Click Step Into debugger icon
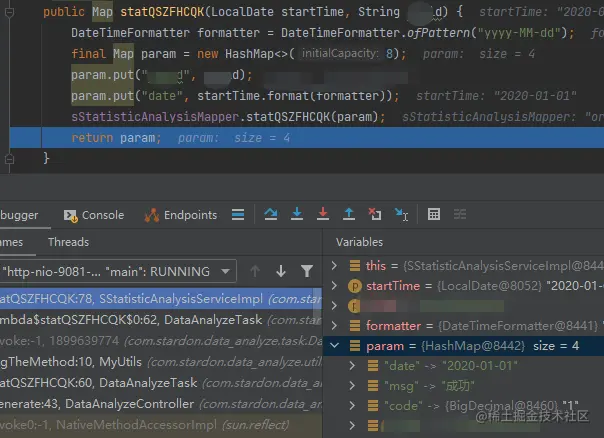The width and height of the screenshot is (604, 438). tap(297, 214)
